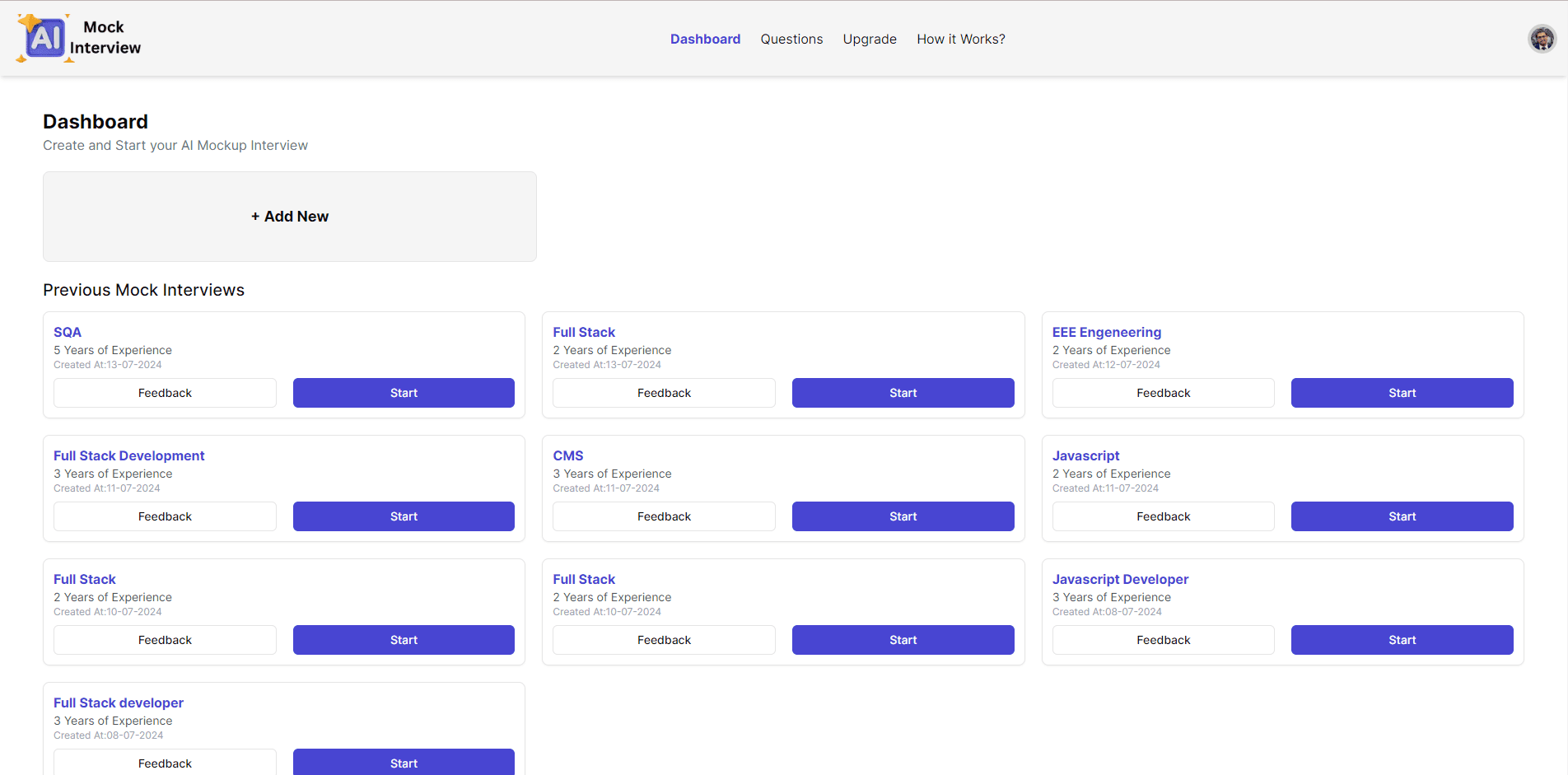Click the + Add New interview card

290,216
